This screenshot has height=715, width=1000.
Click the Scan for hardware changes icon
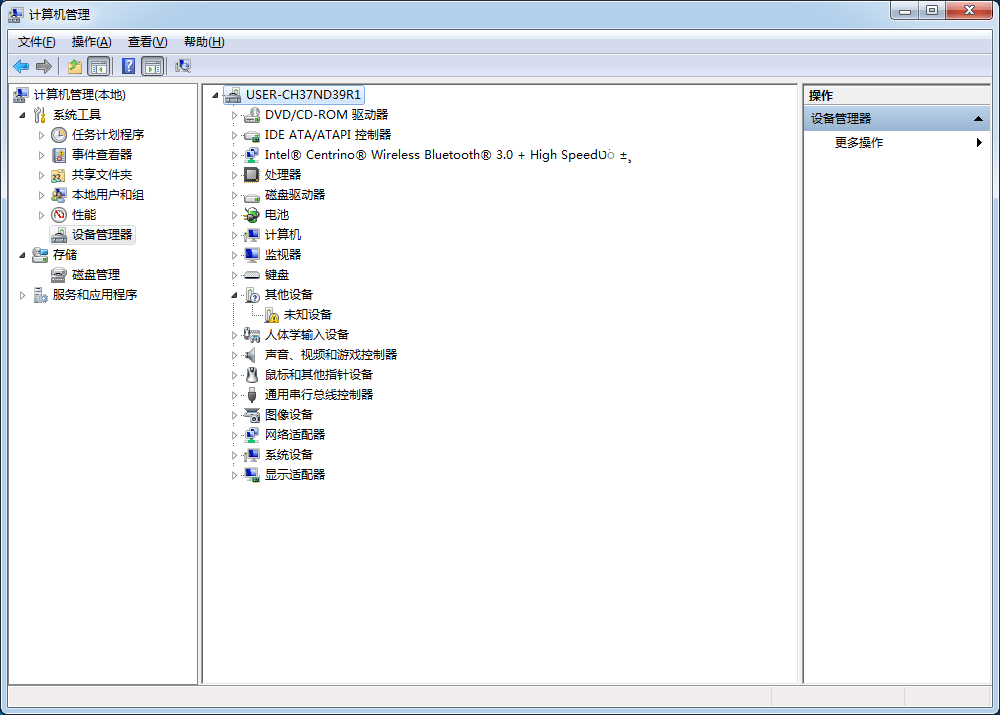point(183,66)
